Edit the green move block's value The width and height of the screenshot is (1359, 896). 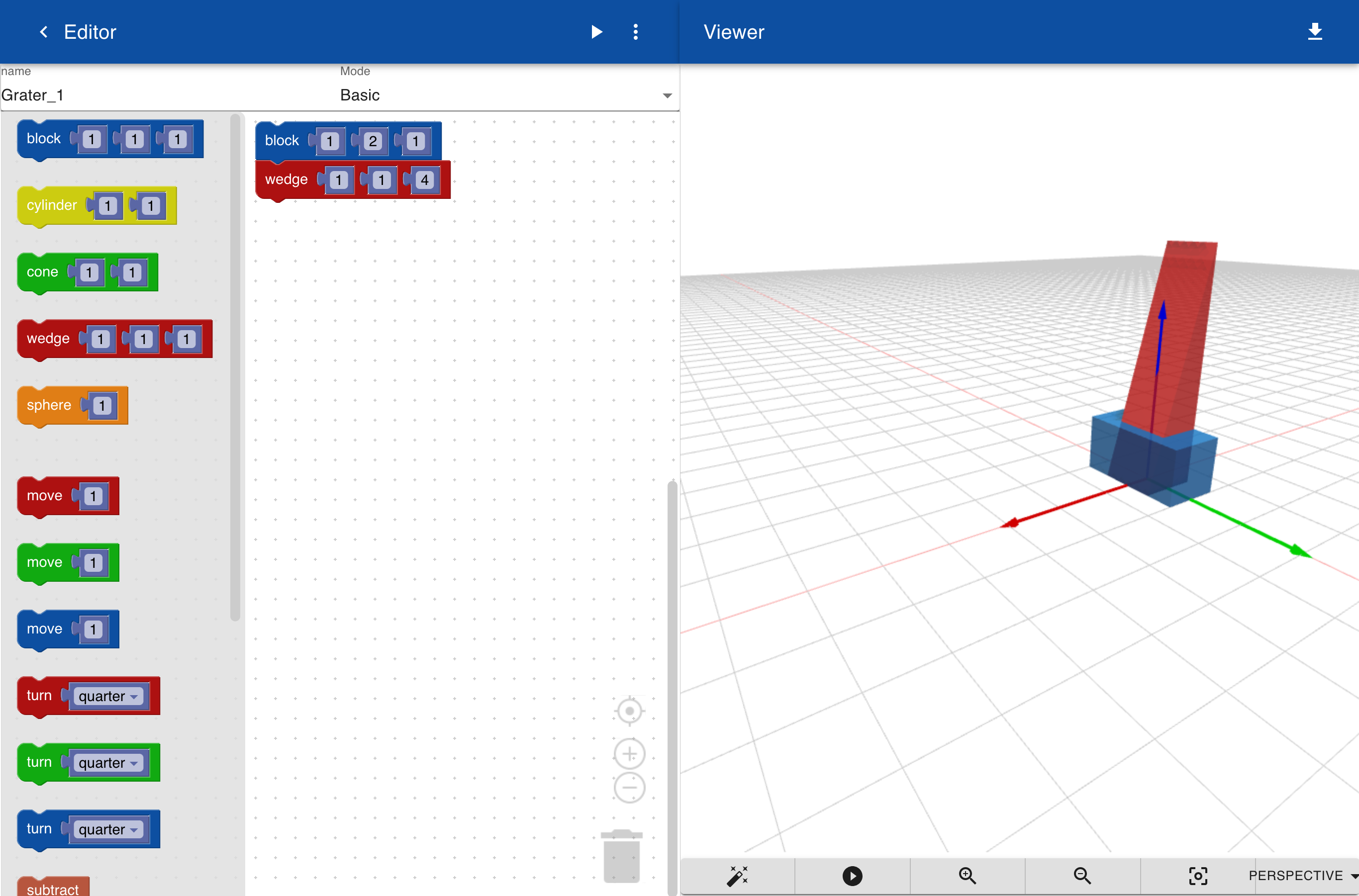tap(93, 563)
